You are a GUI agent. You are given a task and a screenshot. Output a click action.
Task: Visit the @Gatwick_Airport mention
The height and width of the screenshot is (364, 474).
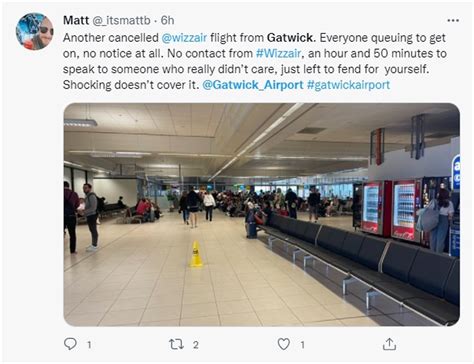pyautogui.click(x=253, y=85)
